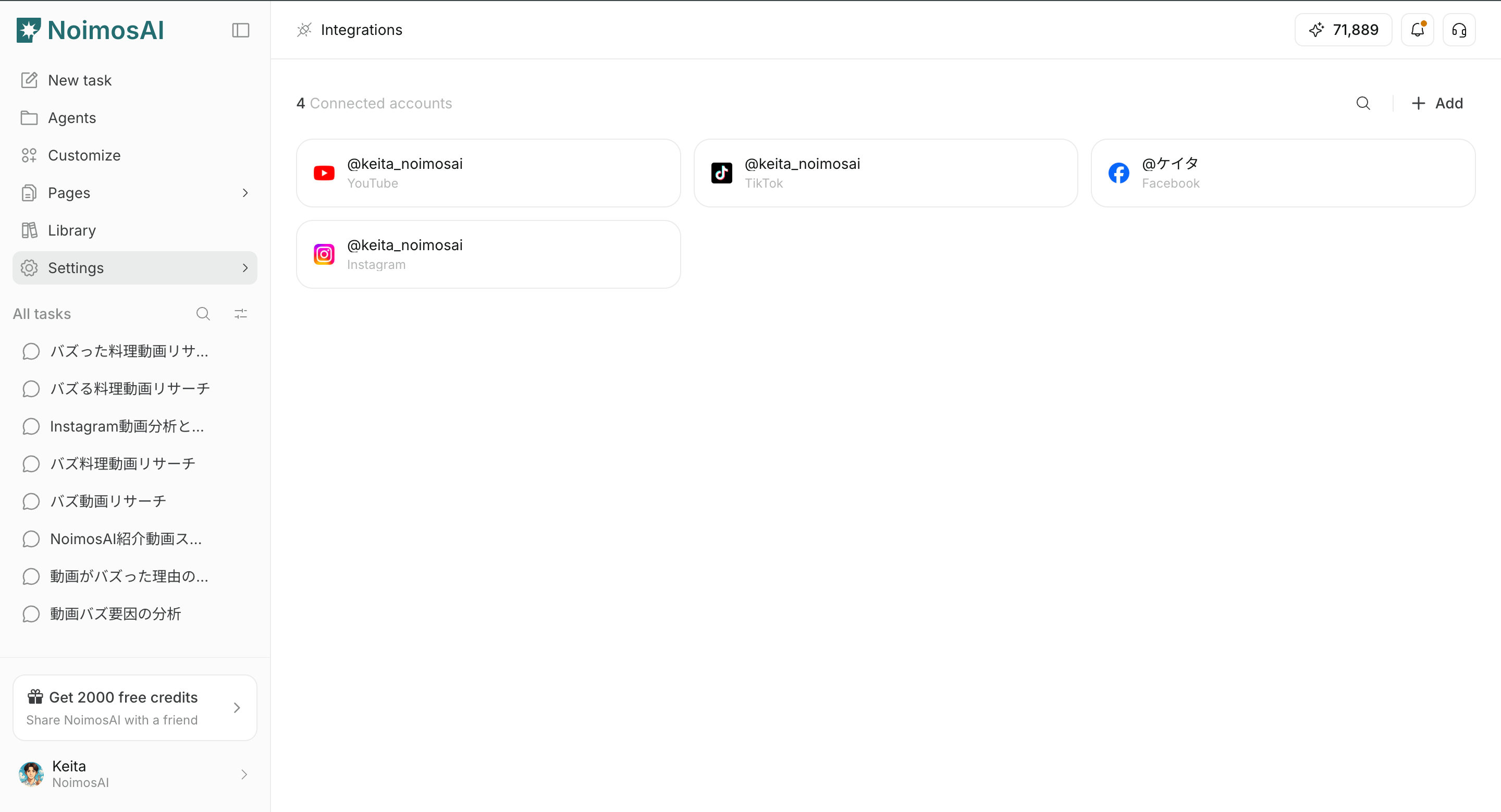Click the Library books icon

pyautogui.click(x=29, y=231)
